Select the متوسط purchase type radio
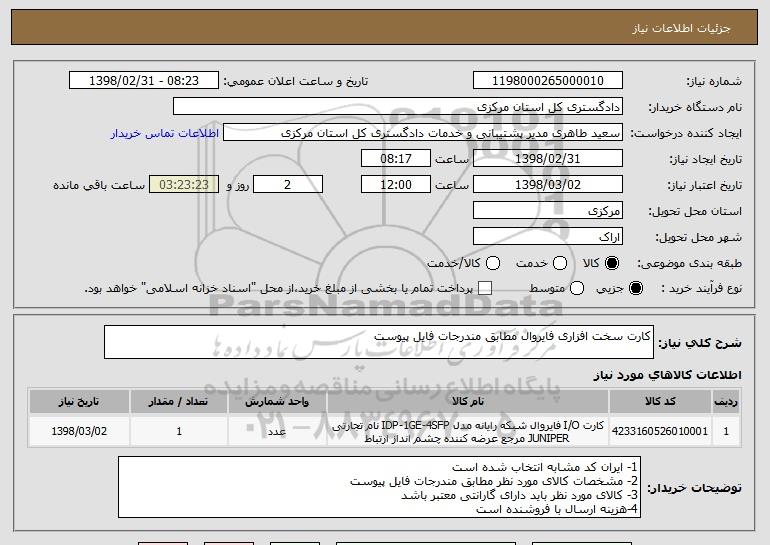This screenshot has height=545, width=770. (577, 289)
